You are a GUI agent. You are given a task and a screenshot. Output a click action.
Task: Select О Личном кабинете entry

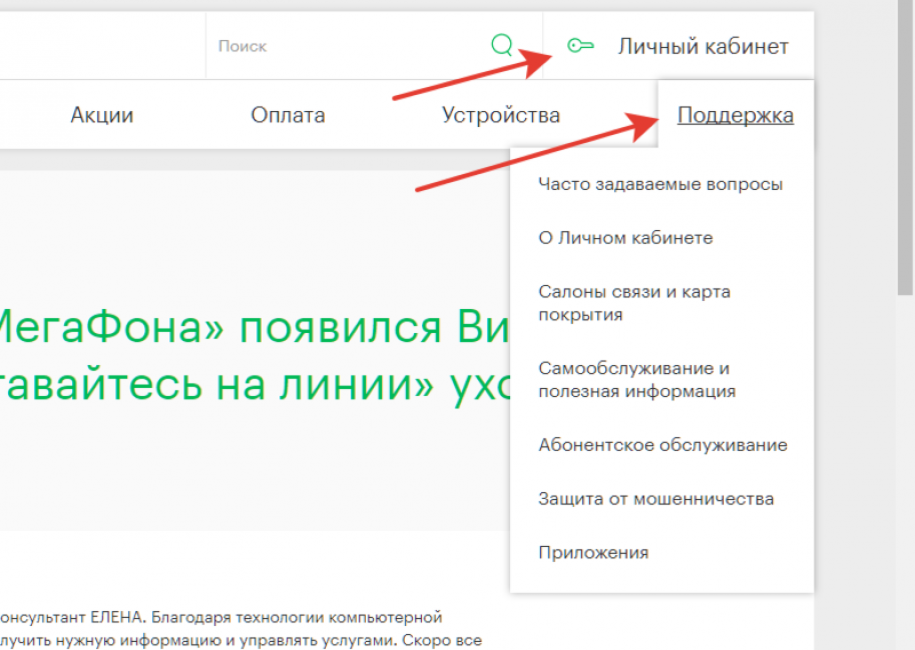(625, 238)
